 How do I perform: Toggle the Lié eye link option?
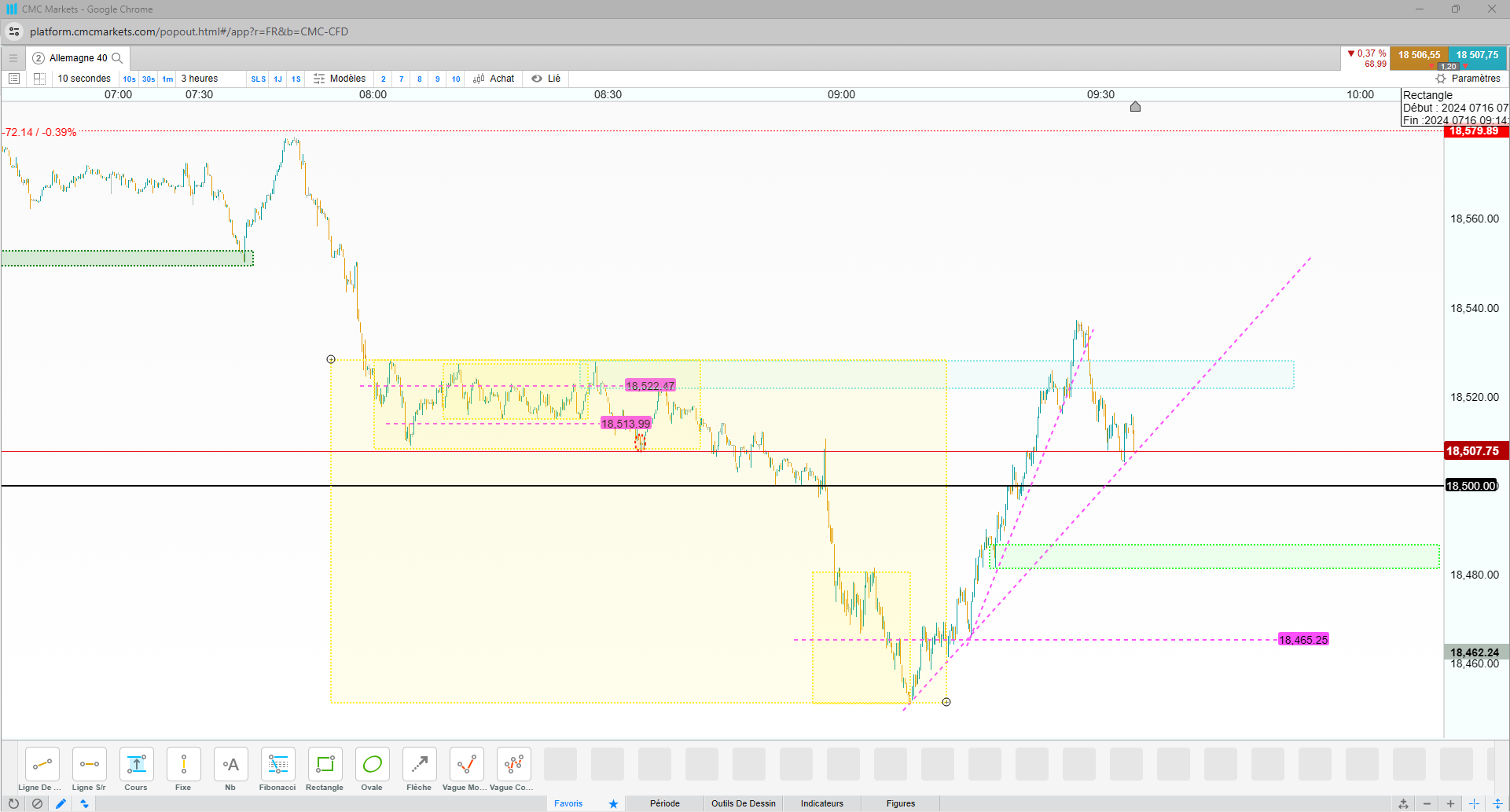click(546, 79)
